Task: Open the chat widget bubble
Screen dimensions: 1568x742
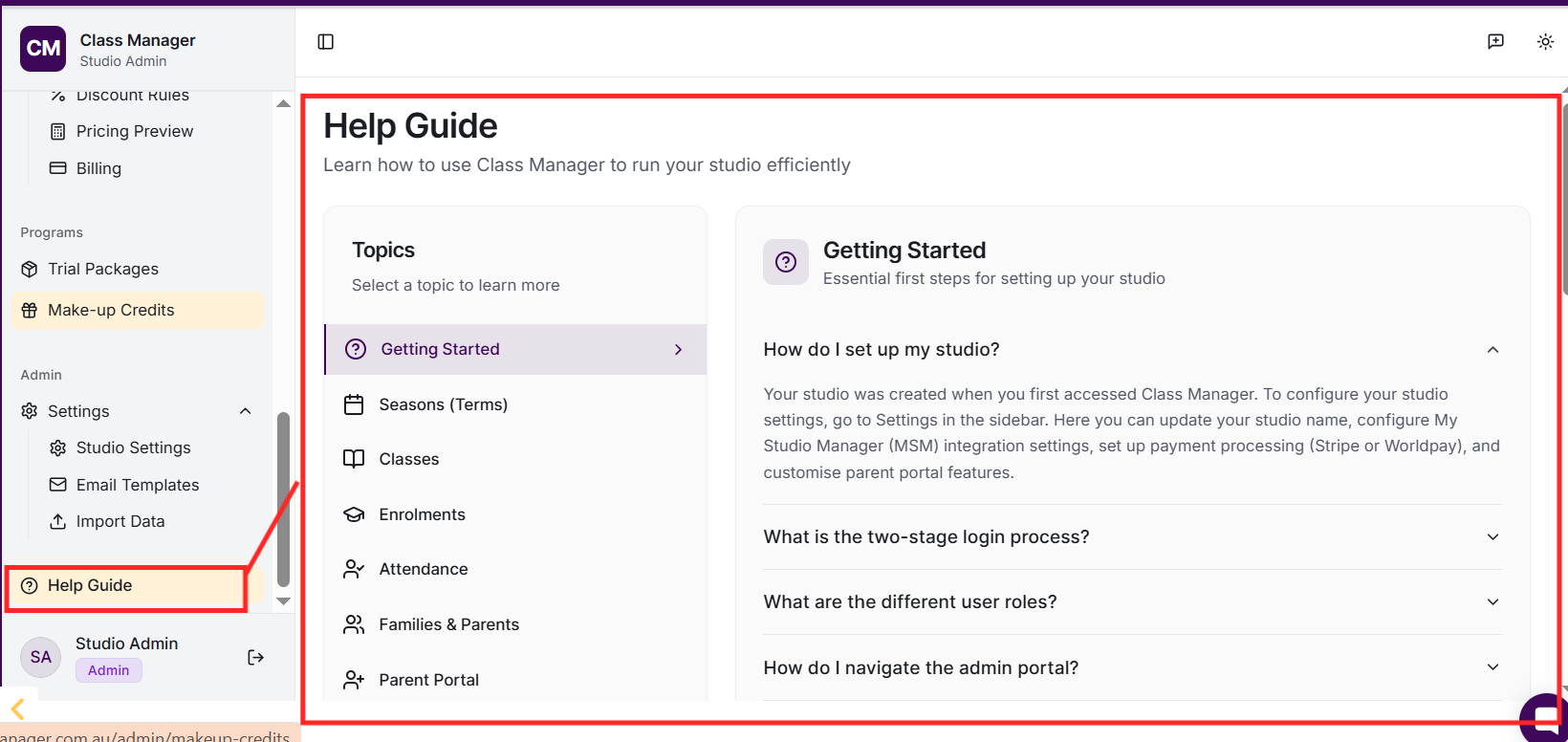Action: click(x=1547, y=719)
